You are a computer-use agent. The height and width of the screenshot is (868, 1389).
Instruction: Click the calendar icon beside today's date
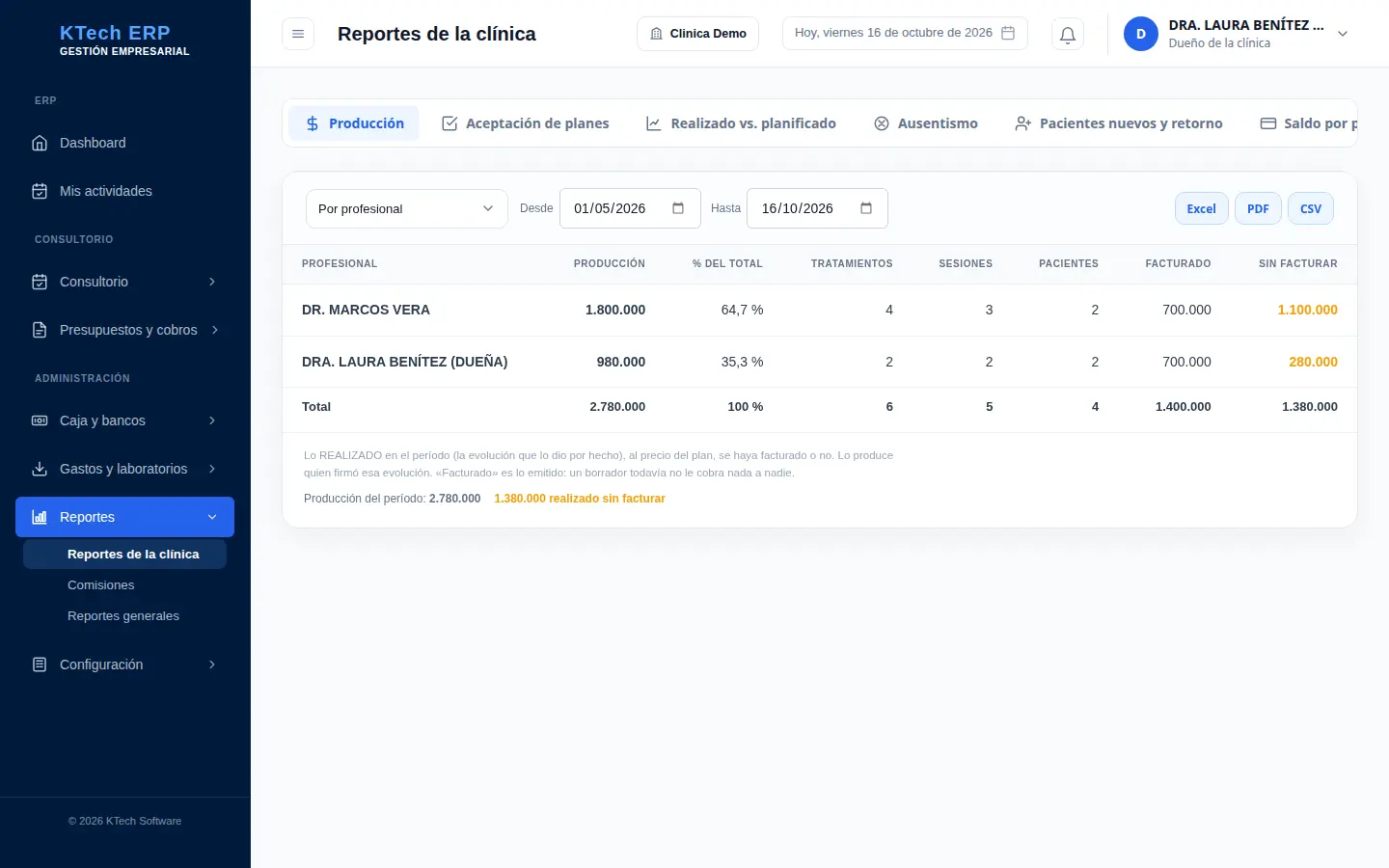pyautogui.click(x=1008, y=33)
